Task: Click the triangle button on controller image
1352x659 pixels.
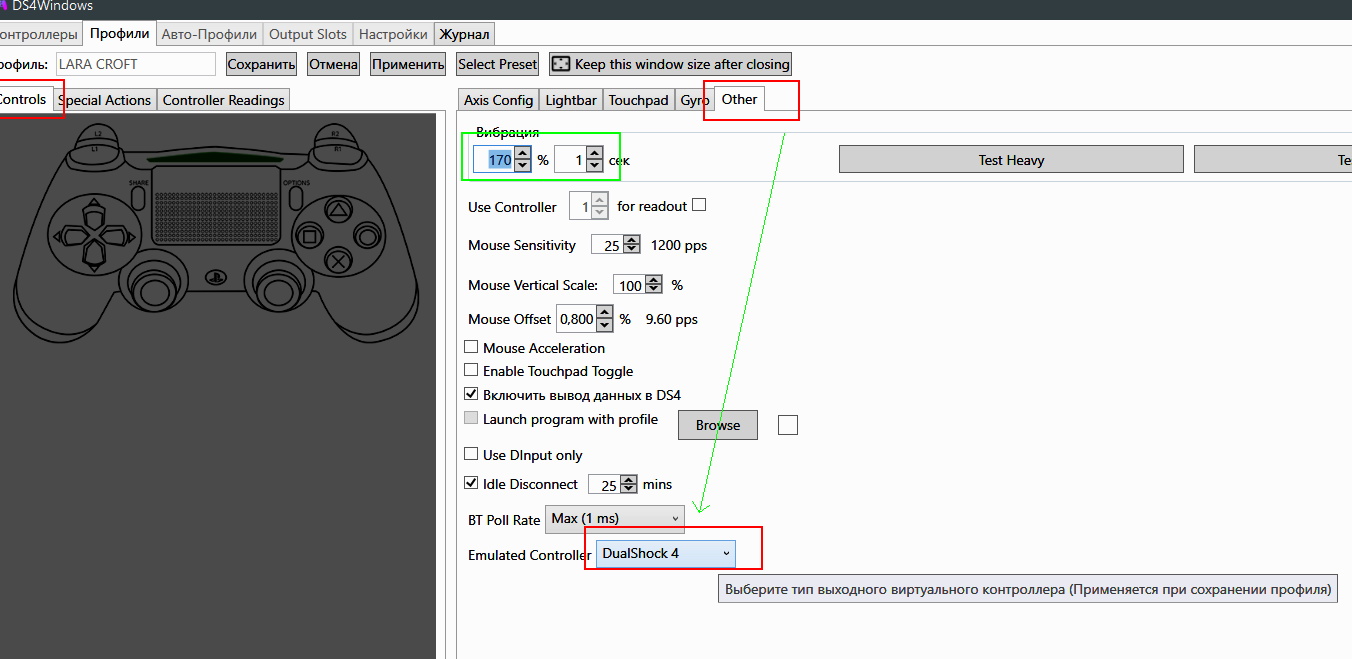Action: tap(338, 211)
